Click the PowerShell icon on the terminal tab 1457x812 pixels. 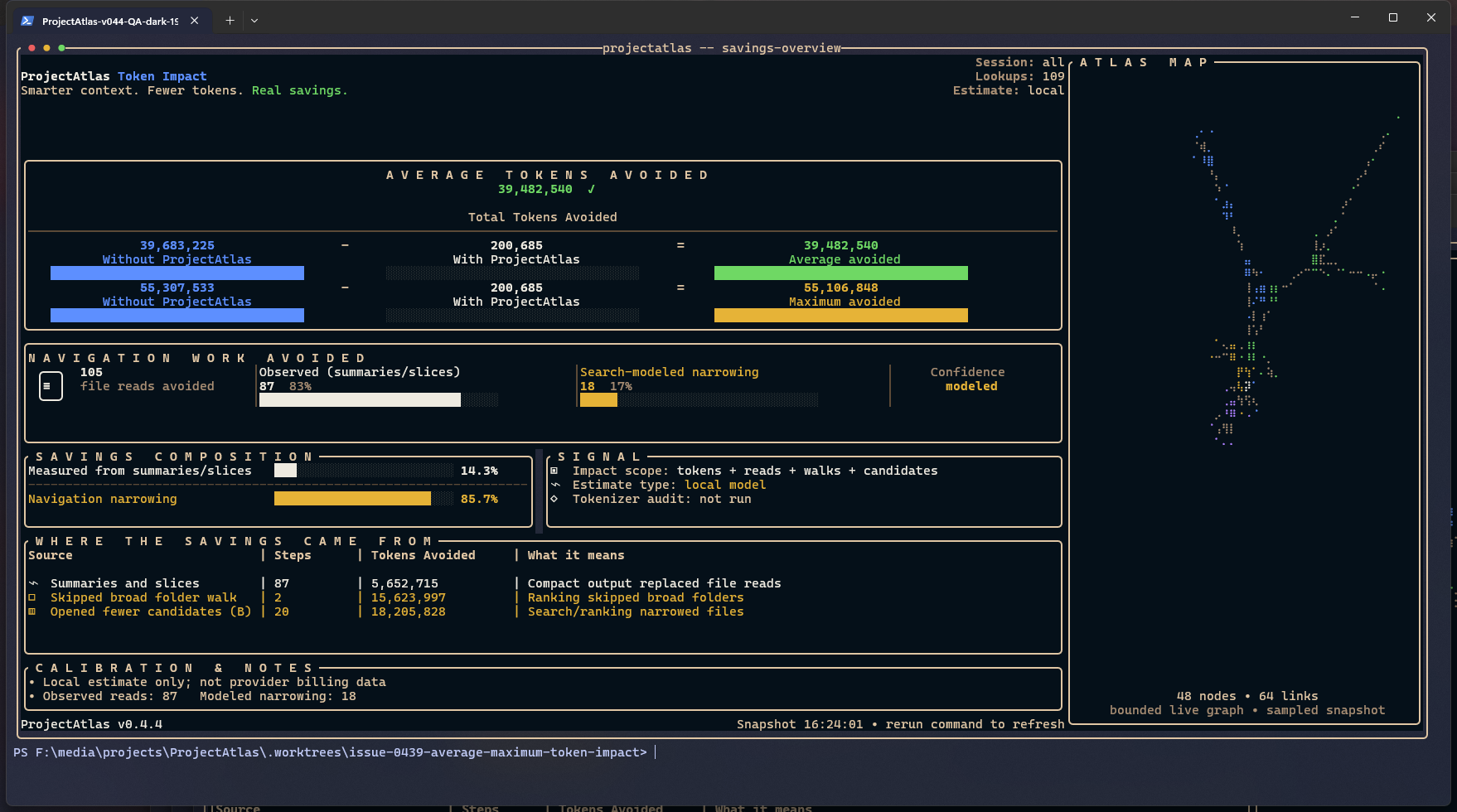27,21
